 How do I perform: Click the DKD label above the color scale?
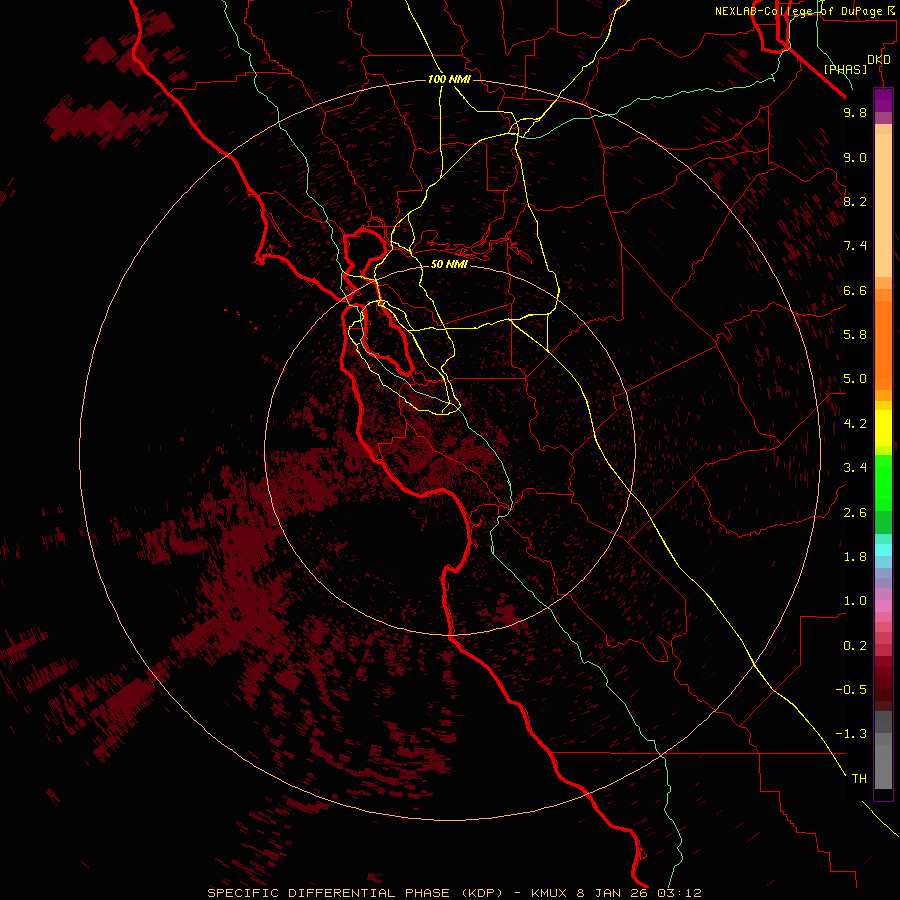pyautogui.click(x=879, y=60)
